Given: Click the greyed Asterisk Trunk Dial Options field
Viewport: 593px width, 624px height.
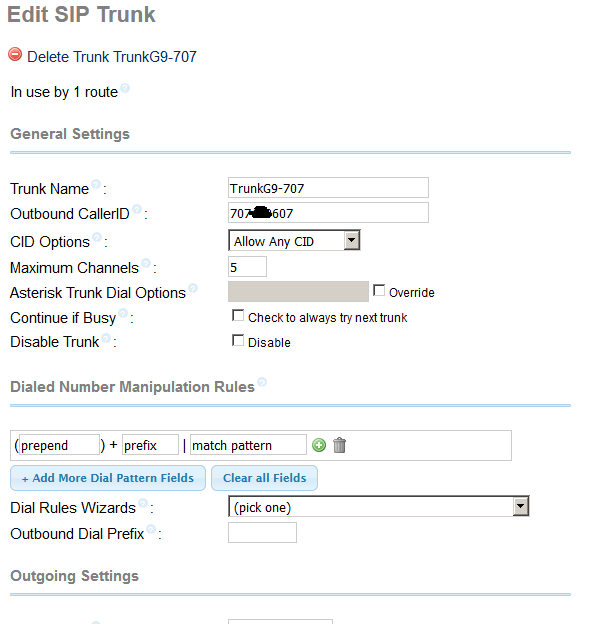Looking at the screenshot, I should [x=298, y=292].
